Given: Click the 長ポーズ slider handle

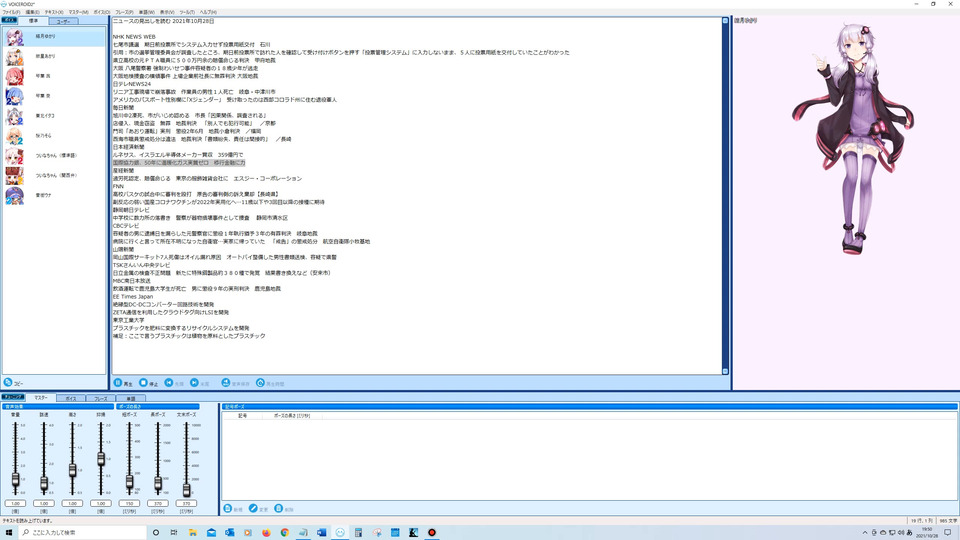Looking at the screenshot, I should pos(158,484).
